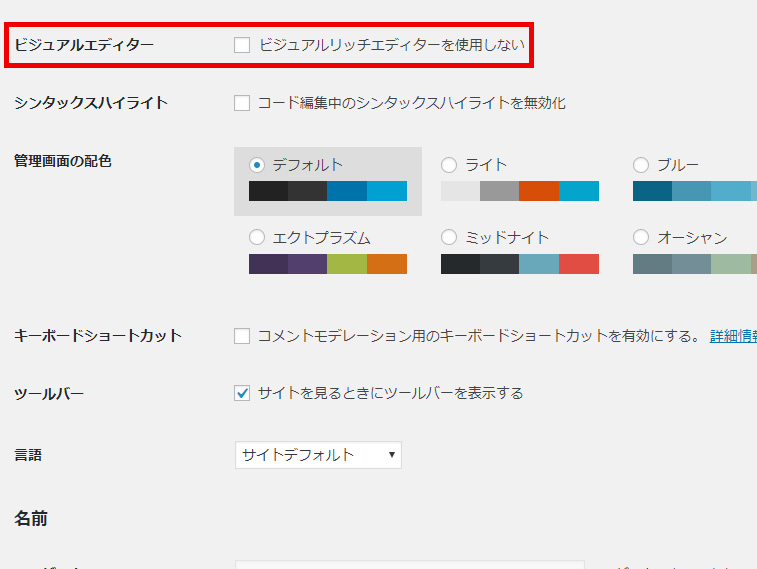Click the text field below 名前 heading
This screenshot has width=757, height=569.
410,564
